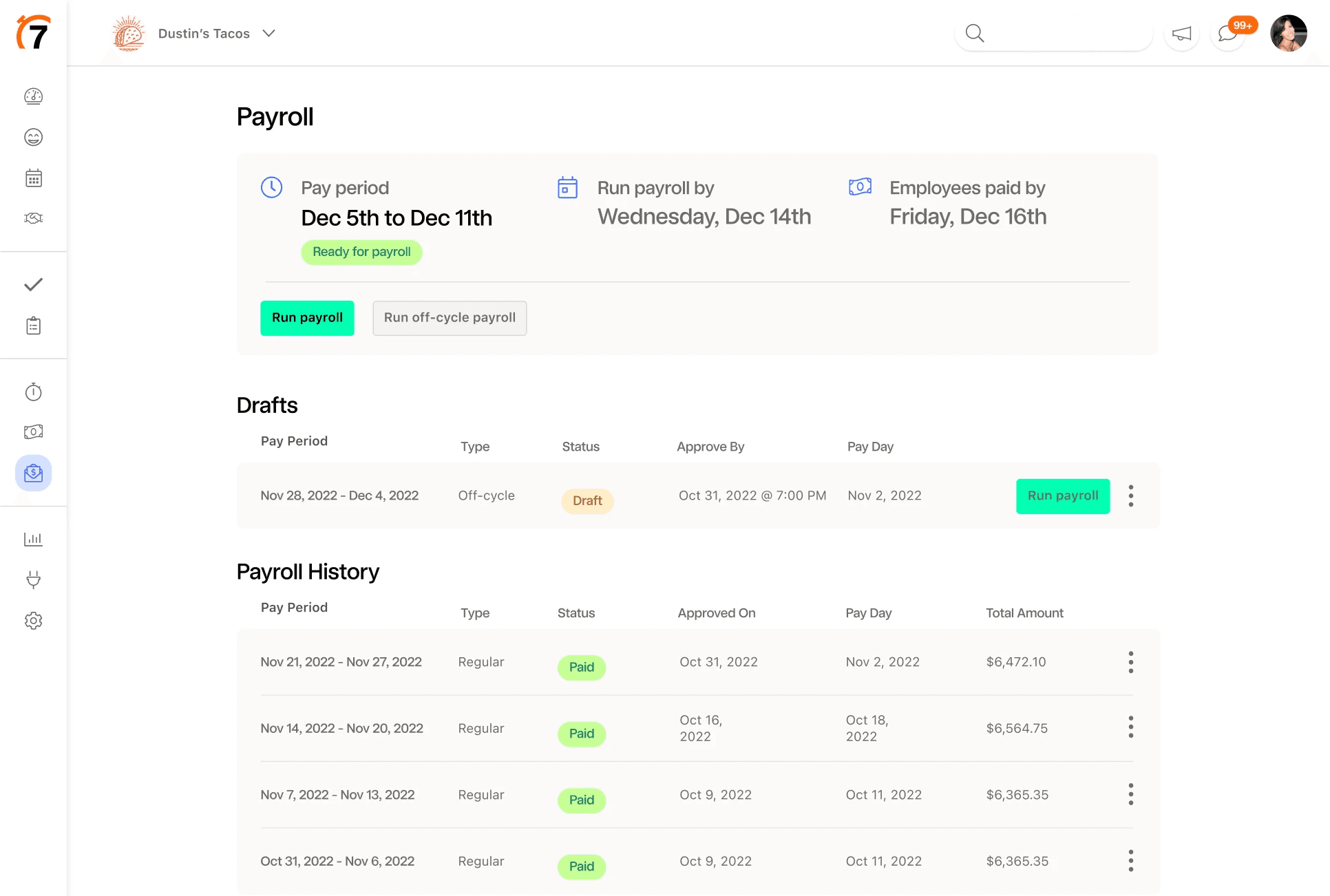The height and width of the screenshot is (896, 1330).
Task: Open the time clock stopwatch icon
Action: pyautogui.click(x=33, y=392)
